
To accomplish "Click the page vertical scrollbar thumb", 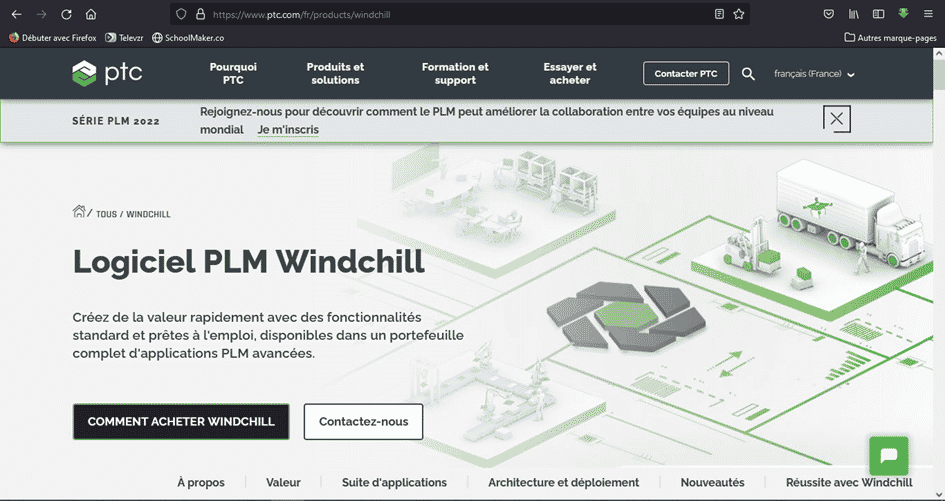I will coord(939,74).
